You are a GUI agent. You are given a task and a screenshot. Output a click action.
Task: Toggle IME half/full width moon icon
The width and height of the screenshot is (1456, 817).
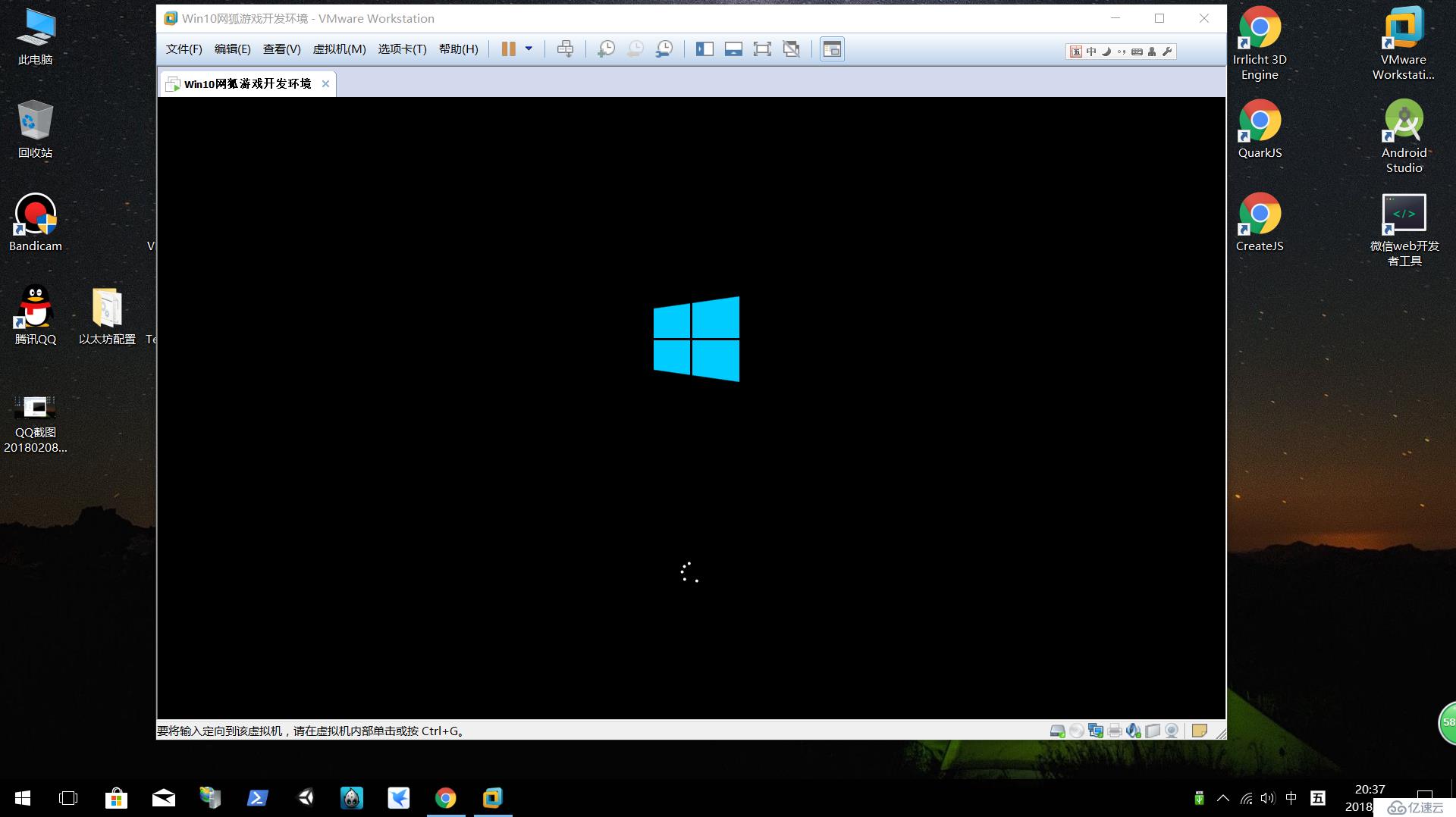pyautogui.click(x=1106, y=52)
